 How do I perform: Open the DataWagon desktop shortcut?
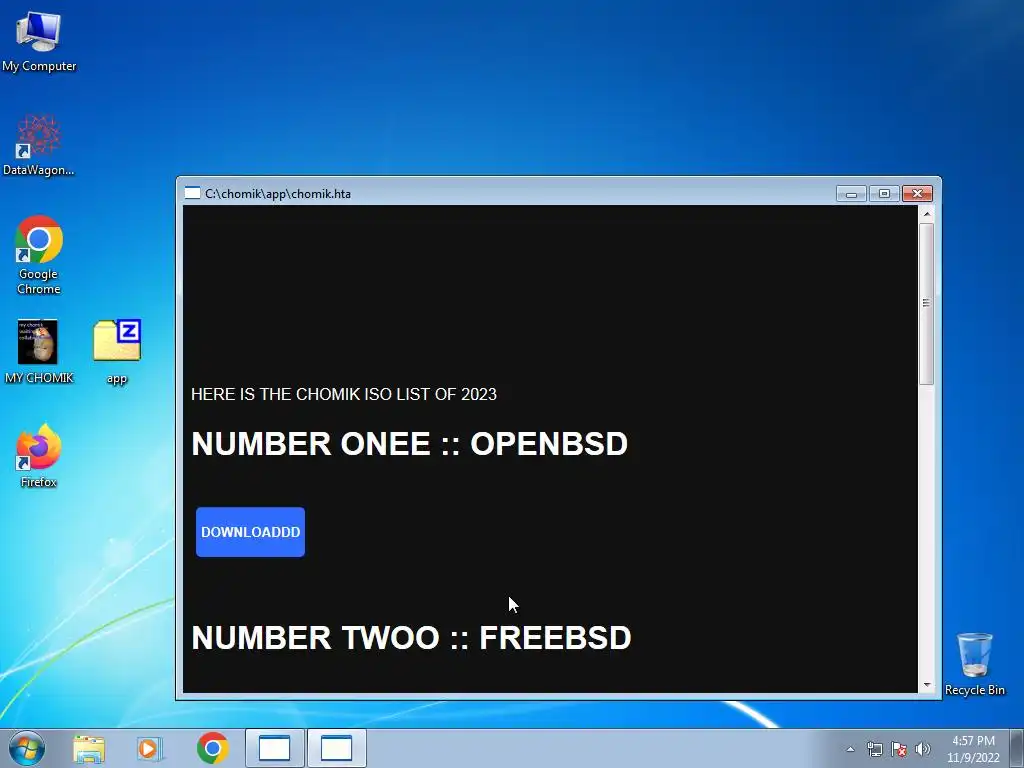pyautogui.click(x=39, y=145)
